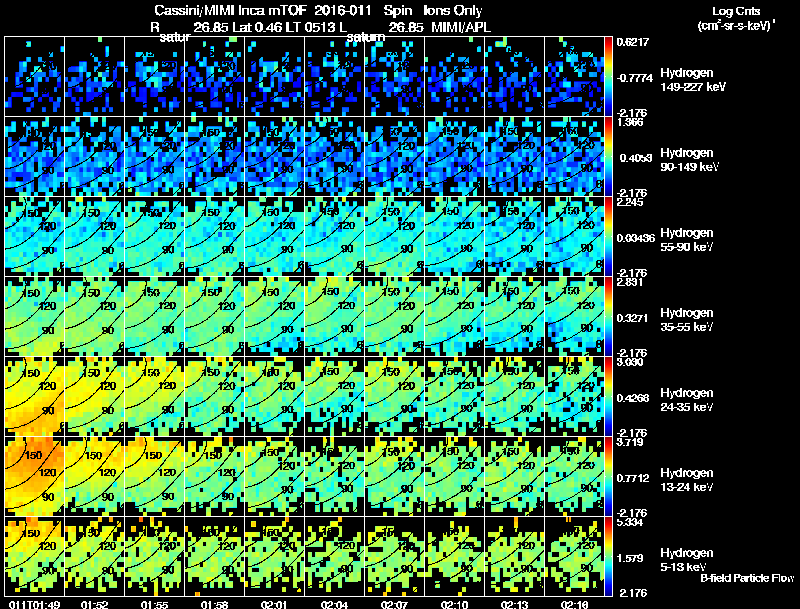Viewport: 800px width, 609px height.
Task: Select the Hydrogen 5-13 keV panel at 02:10
Action: coord(455,556)
